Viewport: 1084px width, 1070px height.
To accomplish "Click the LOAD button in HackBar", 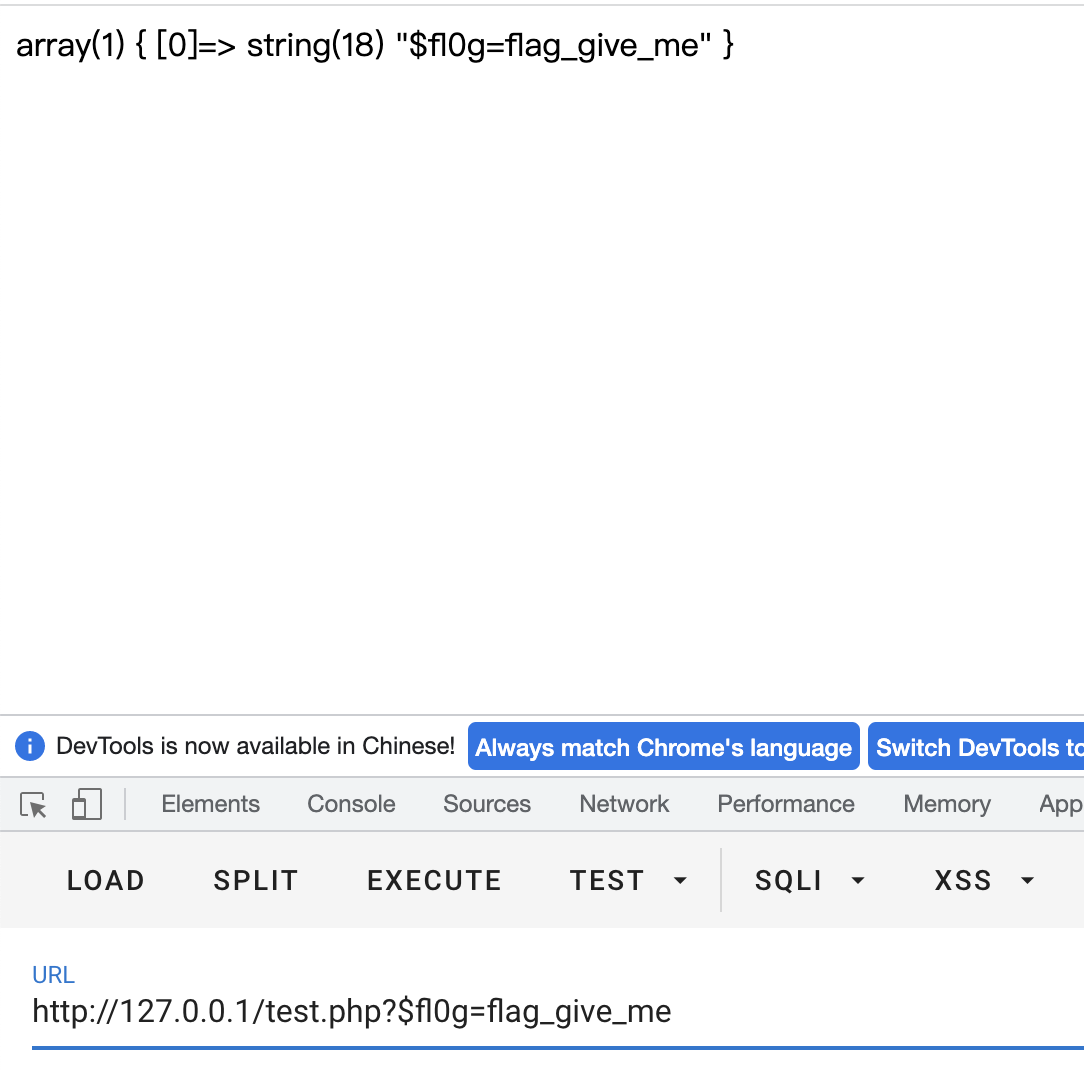I will click(x=105, y=881).
